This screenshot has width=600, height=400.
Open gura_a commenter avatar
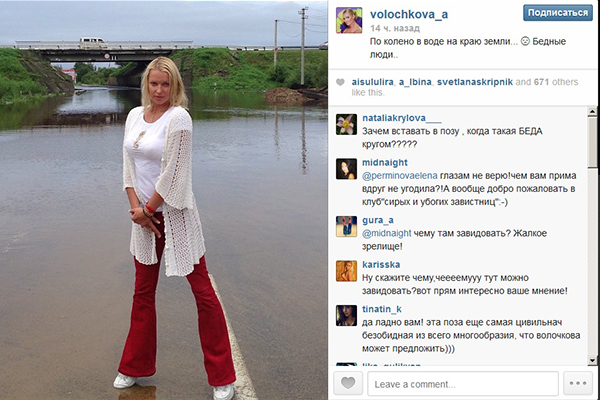point(346,226)
